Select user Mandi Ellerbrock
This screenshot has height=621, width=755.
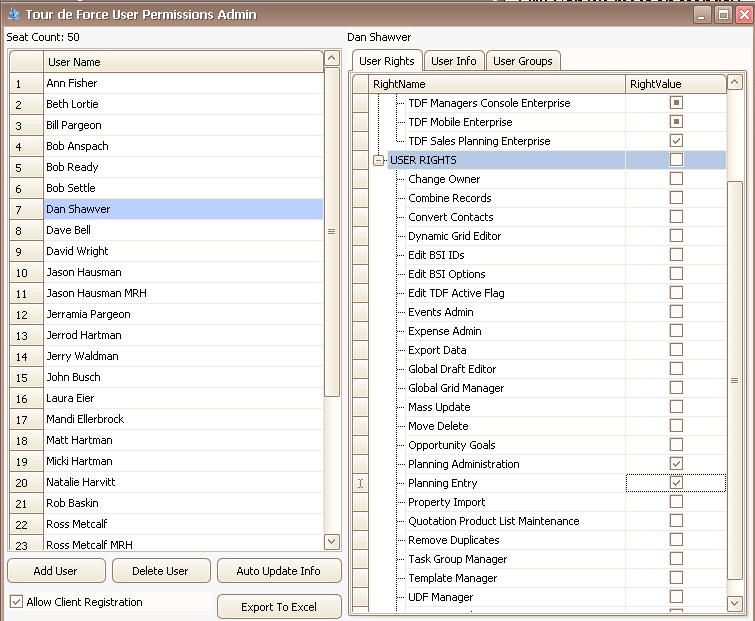pos(183,419)
